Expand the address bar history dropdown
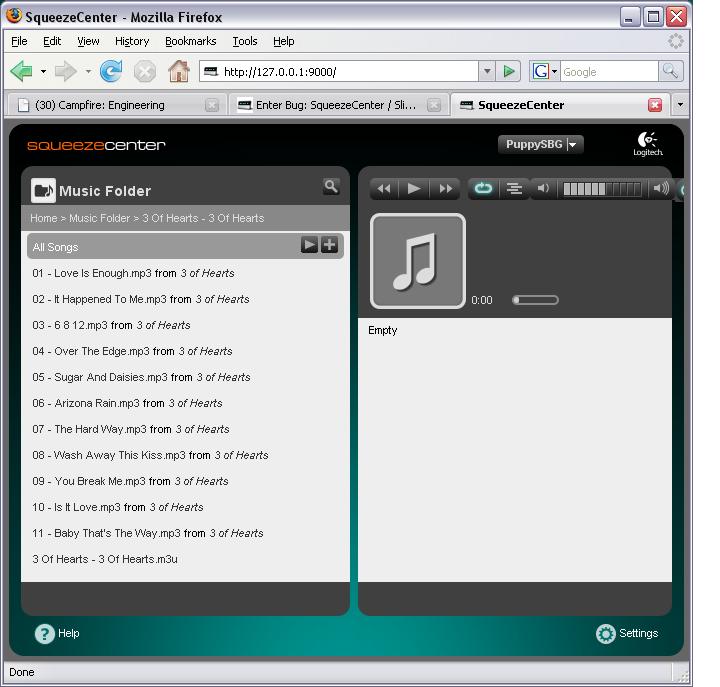Screen dimensions: 720x687 coord(487,71)
